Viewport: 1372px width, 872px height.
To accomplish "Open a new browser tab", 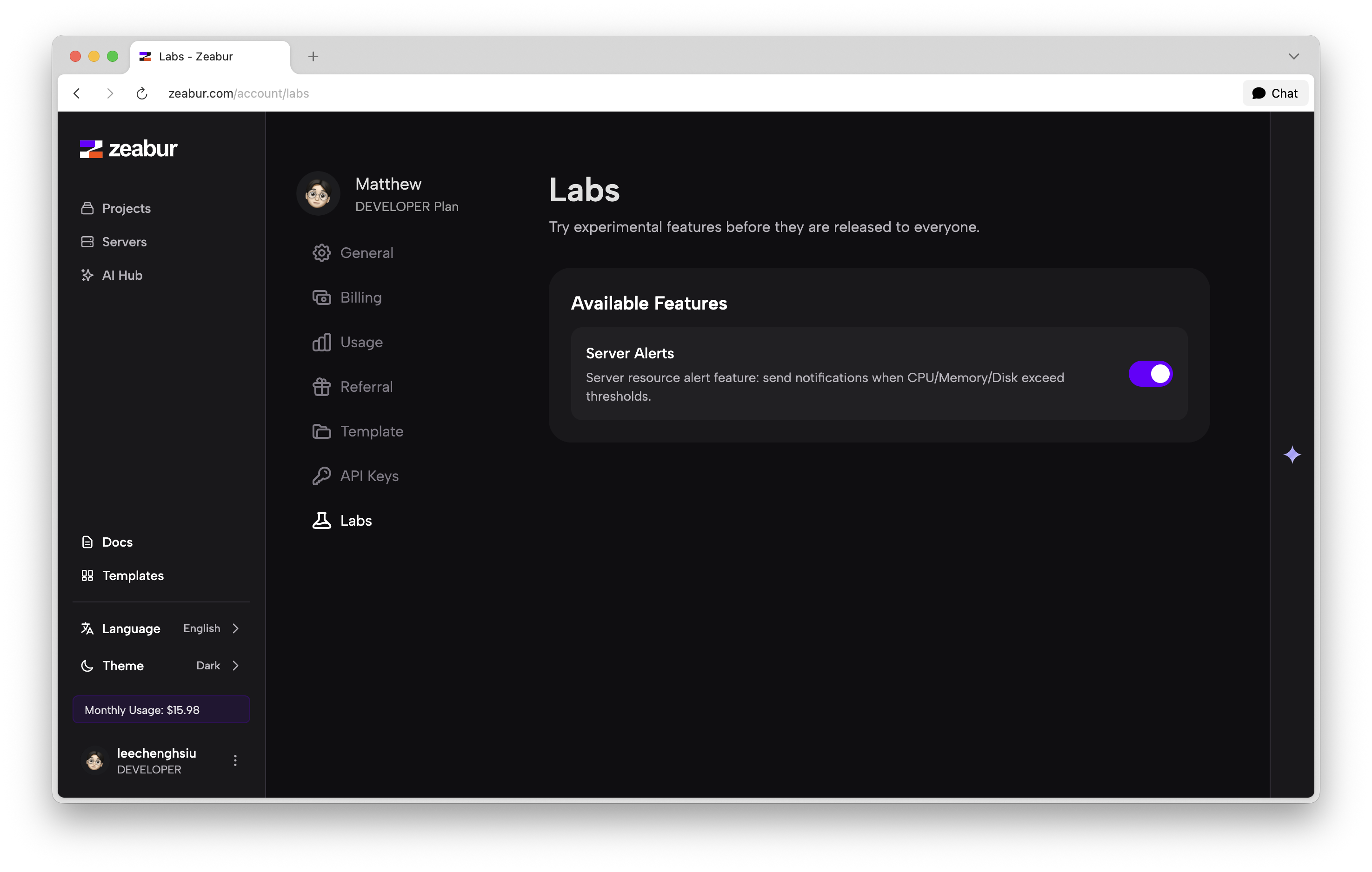I will [313, 56].
